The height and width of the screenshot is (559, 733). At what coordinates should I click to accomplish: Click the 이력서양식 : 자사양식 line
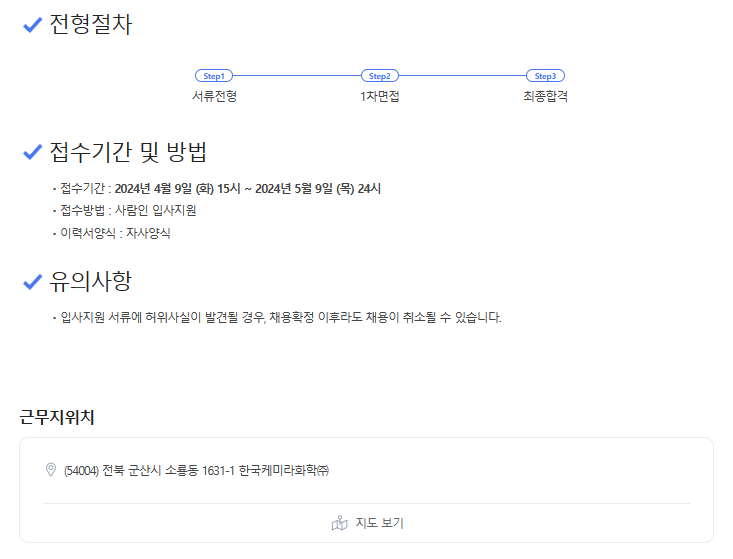[115, 233]
